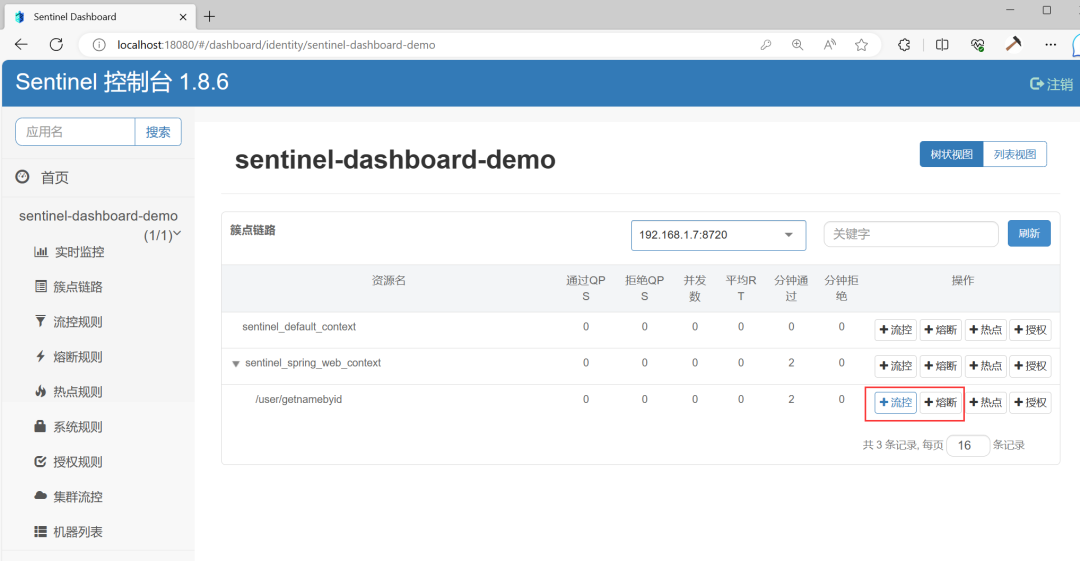Viewport: 1080px width, 561px height.
Task: Click the 注销 logout icon
Action: [1037, 83]
